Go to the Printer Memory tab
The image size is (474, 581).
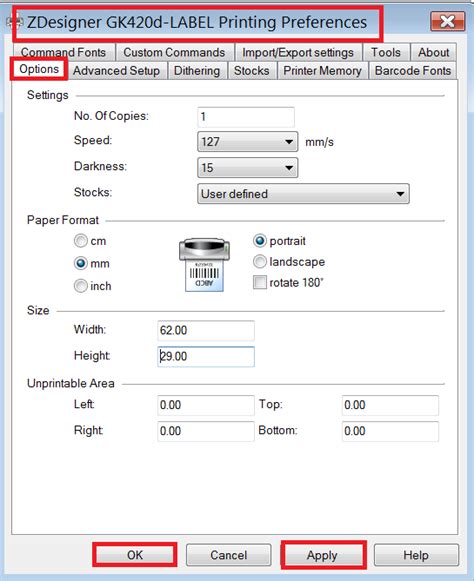322,71
